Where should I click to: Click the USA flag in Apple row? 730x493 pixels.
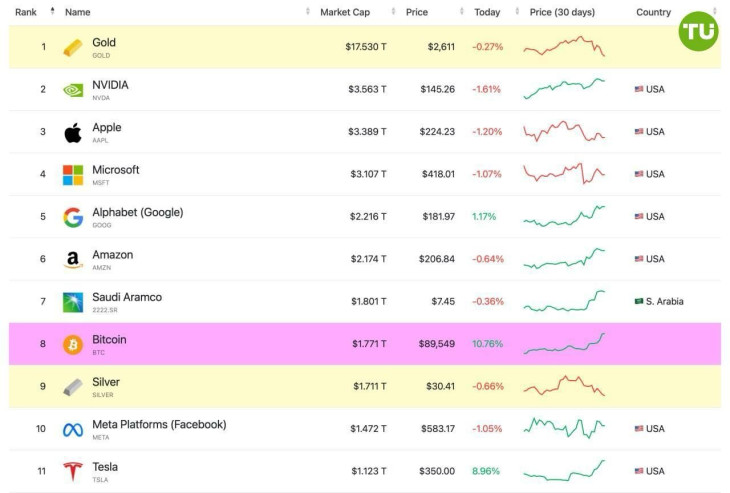point(639,132)
